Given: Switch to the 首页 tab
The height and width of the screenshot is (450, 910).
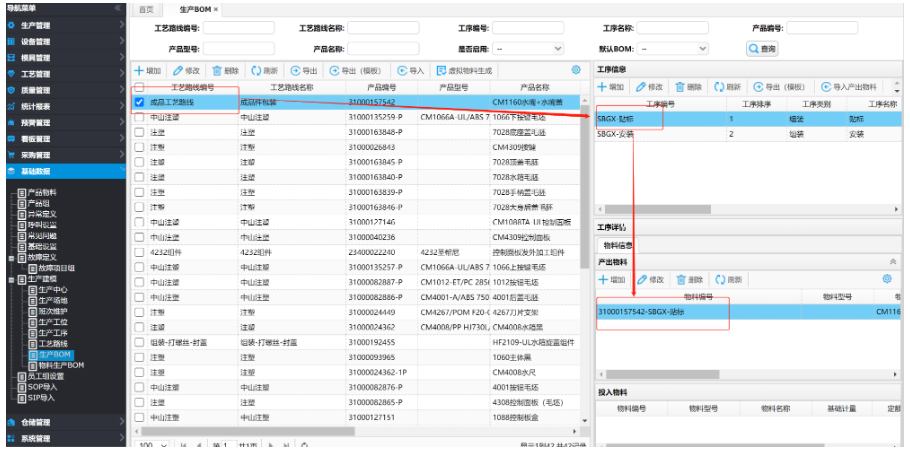Looking at the screenshot, I should coord(147,9).
